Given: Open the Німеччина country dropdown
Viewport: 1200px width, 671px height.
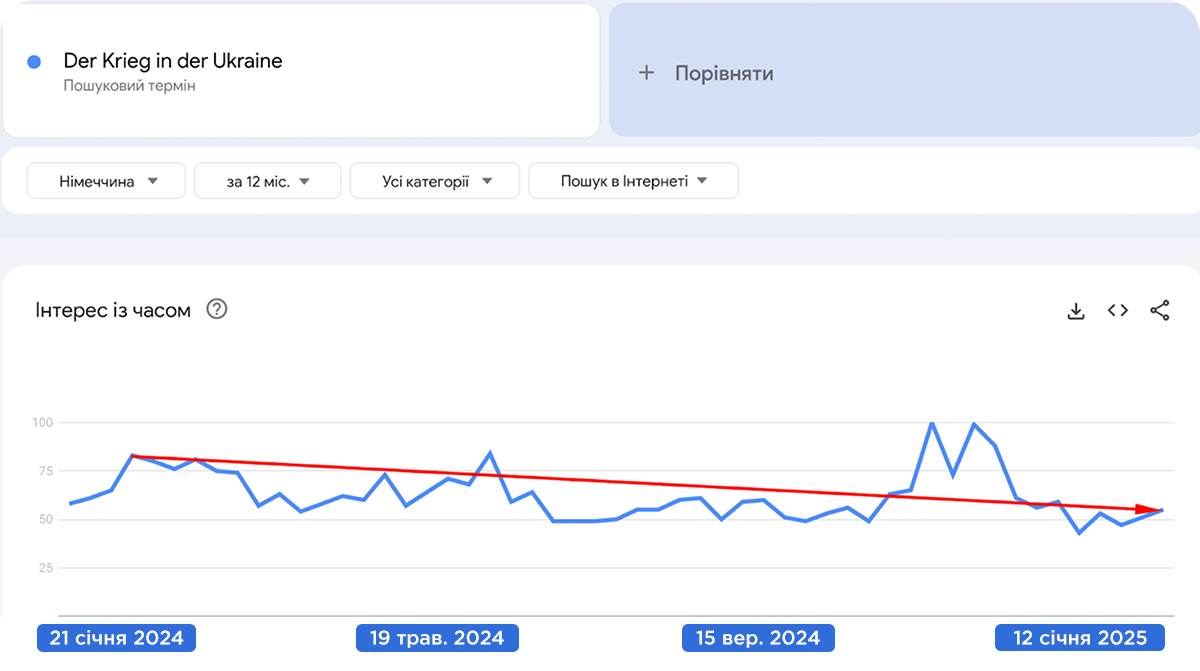Looking at the screenshot, I should coord(106,181).
